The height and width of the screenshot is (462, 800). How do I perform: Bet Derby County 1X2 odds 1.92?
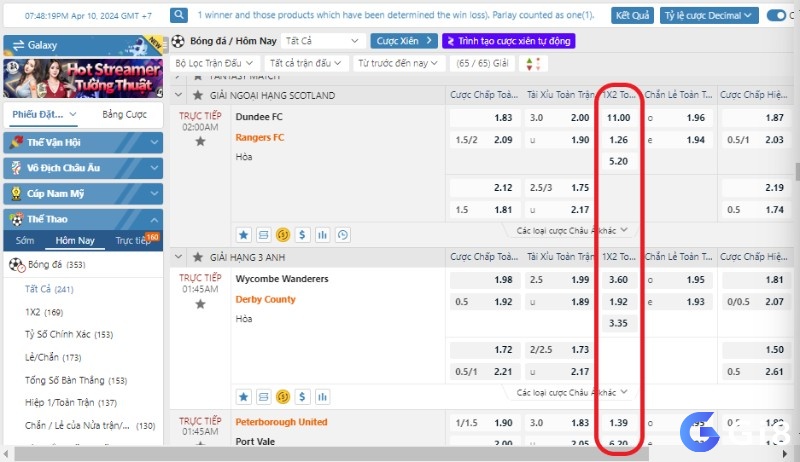click(x=618, y=302)
